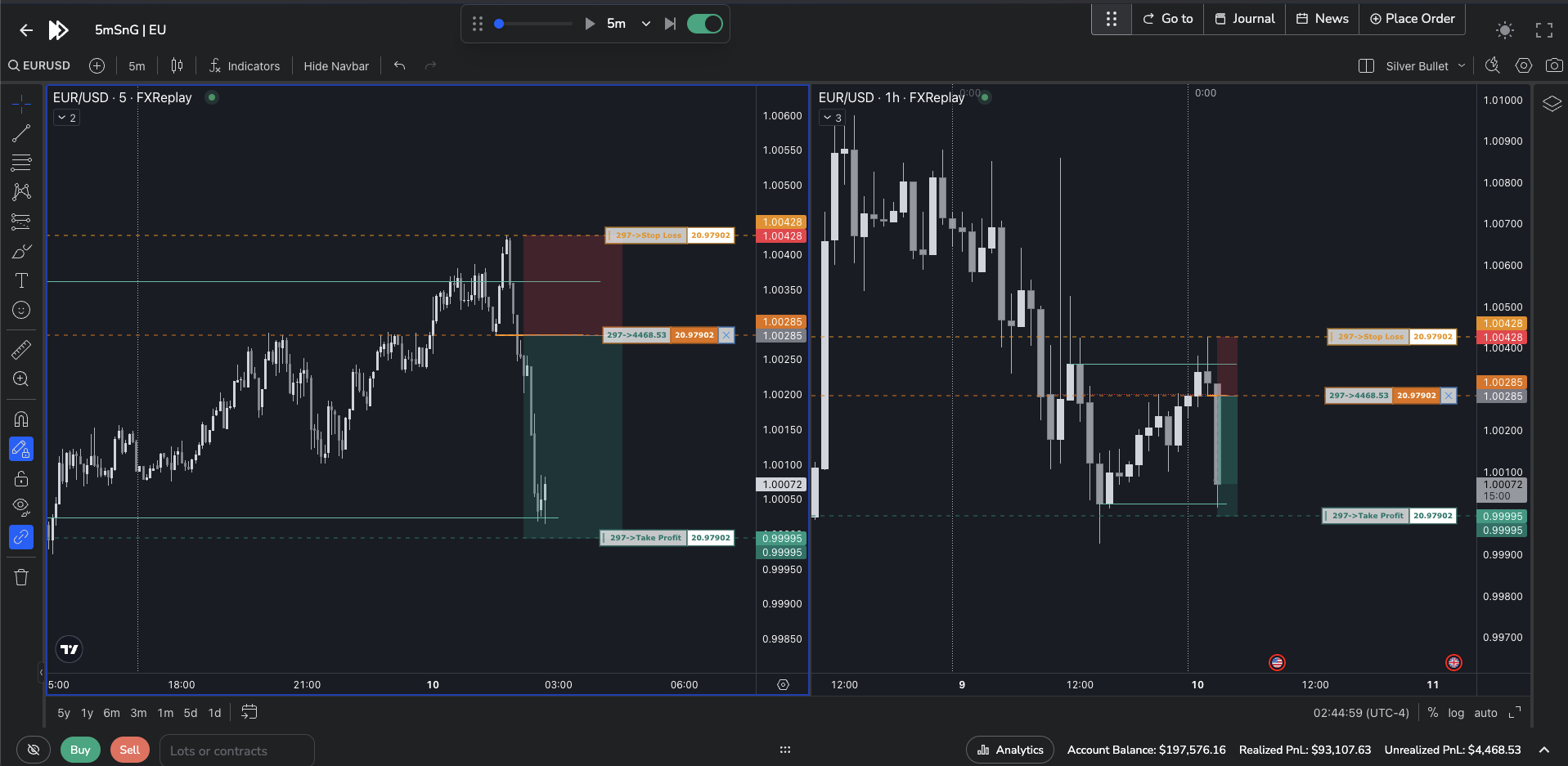Viewport: 1568px width, 766px height.
Task: Open the Journal panel
Action: point(1244,18)
